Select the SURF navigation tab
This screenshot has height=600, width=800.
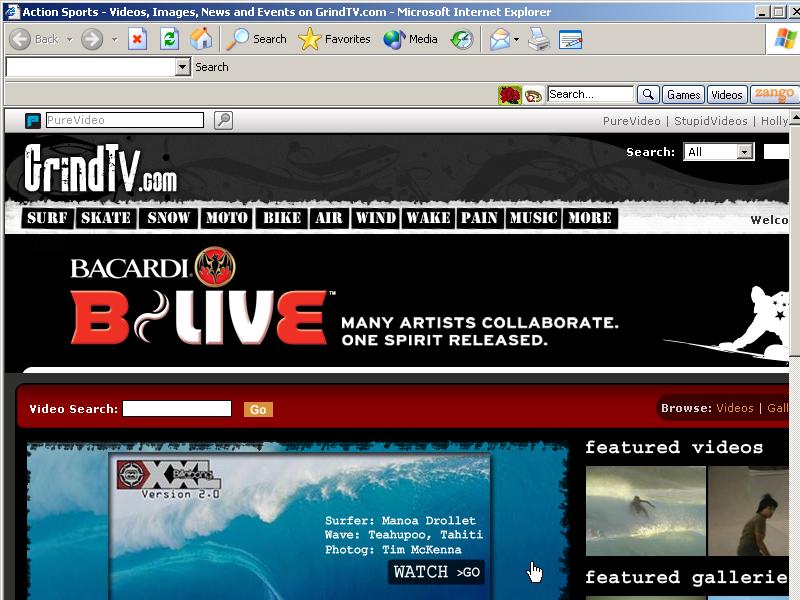click(47, 218)
